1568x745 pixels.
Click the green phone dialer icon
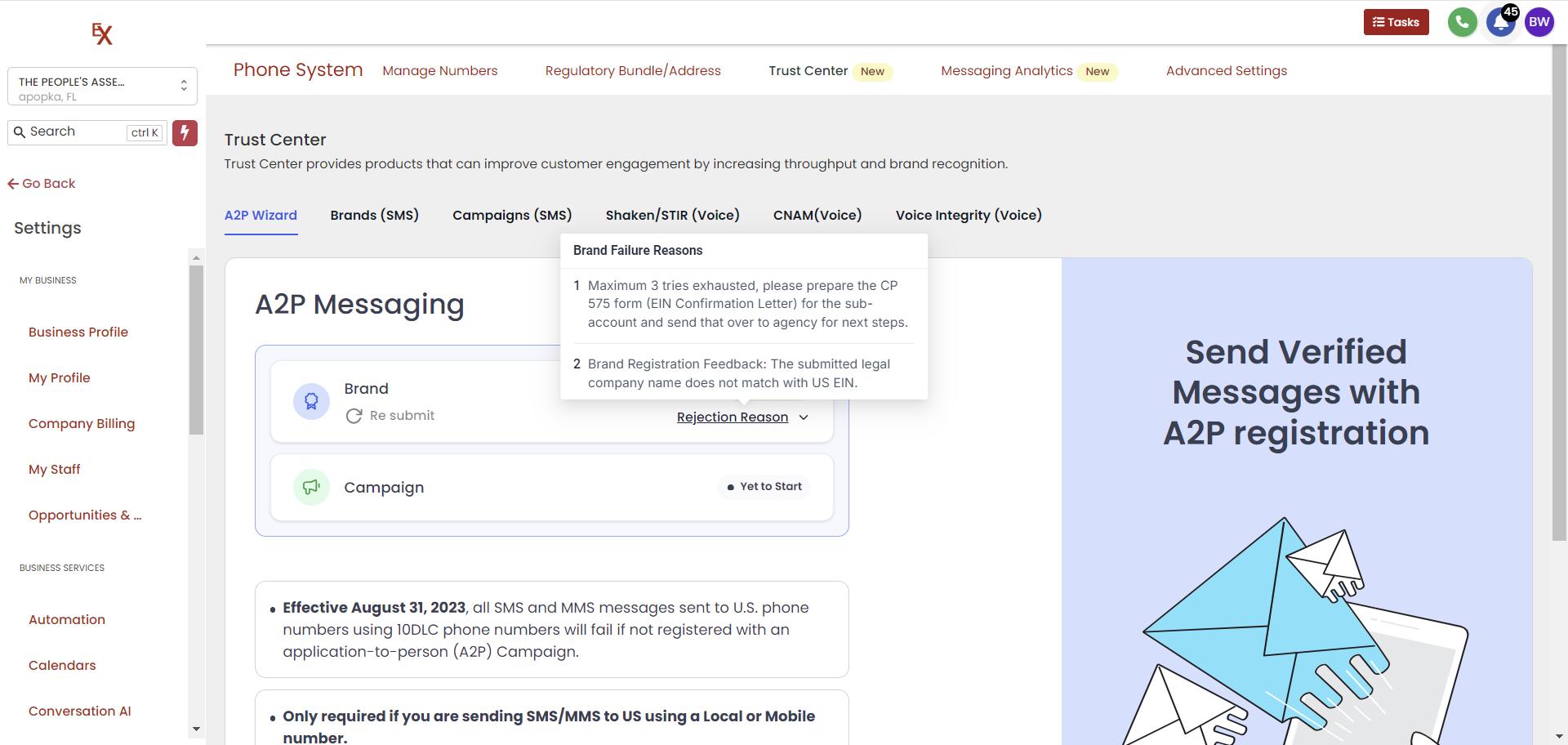(x=1462, y=22)
